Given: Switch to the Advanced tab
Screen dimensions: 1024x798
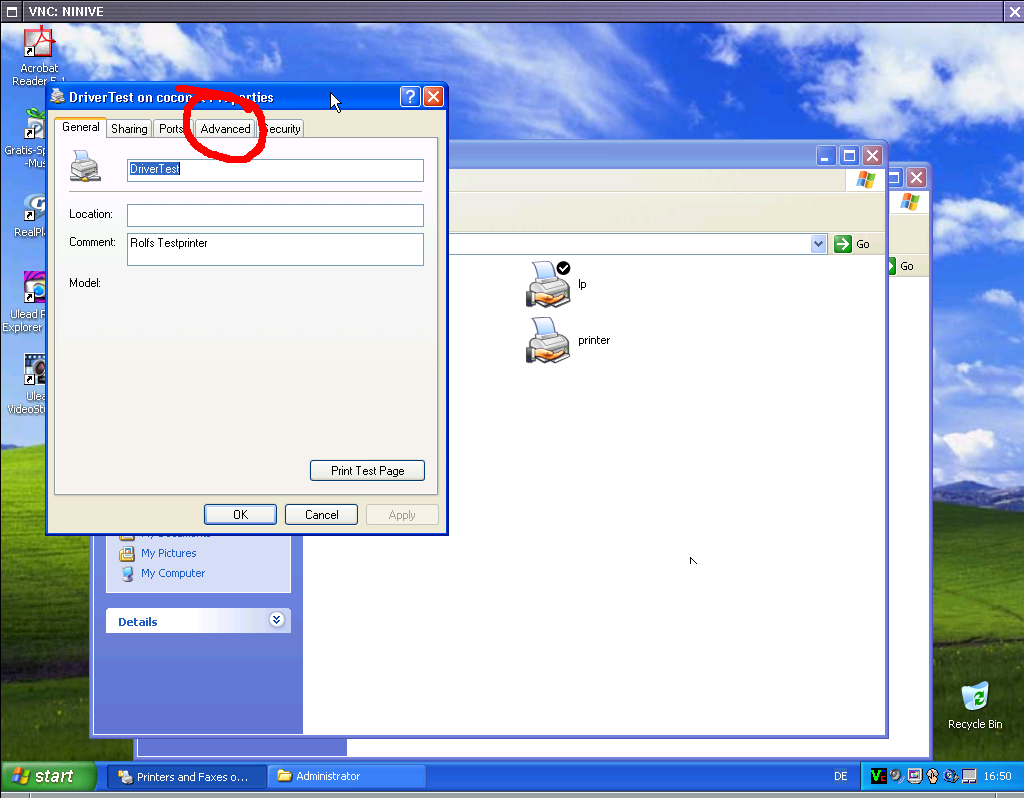Looking at the screenshot, I should tap(225, 129).
